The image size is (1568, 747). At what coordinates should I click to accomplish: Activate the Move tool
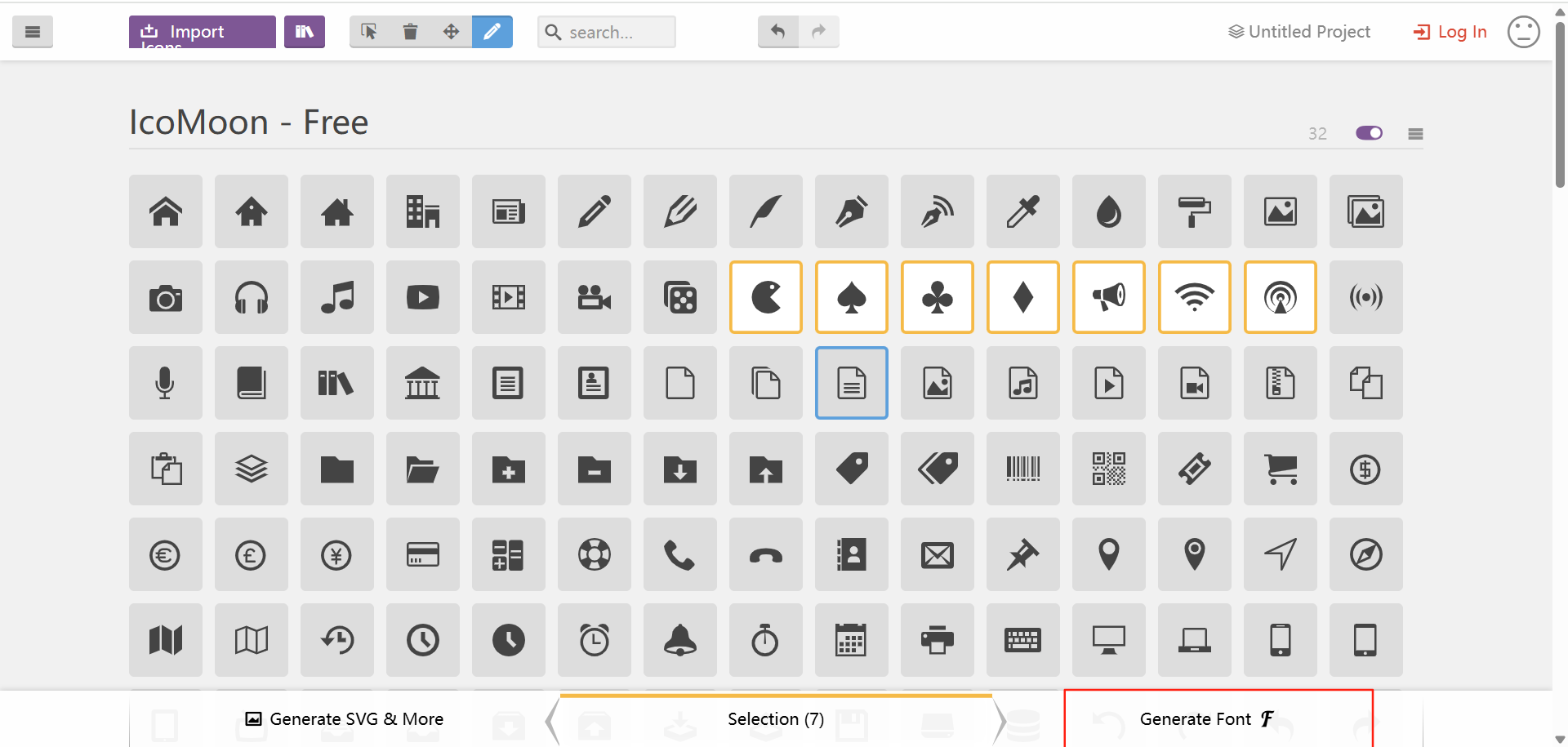pyautogui.click(x=451, y=32)
